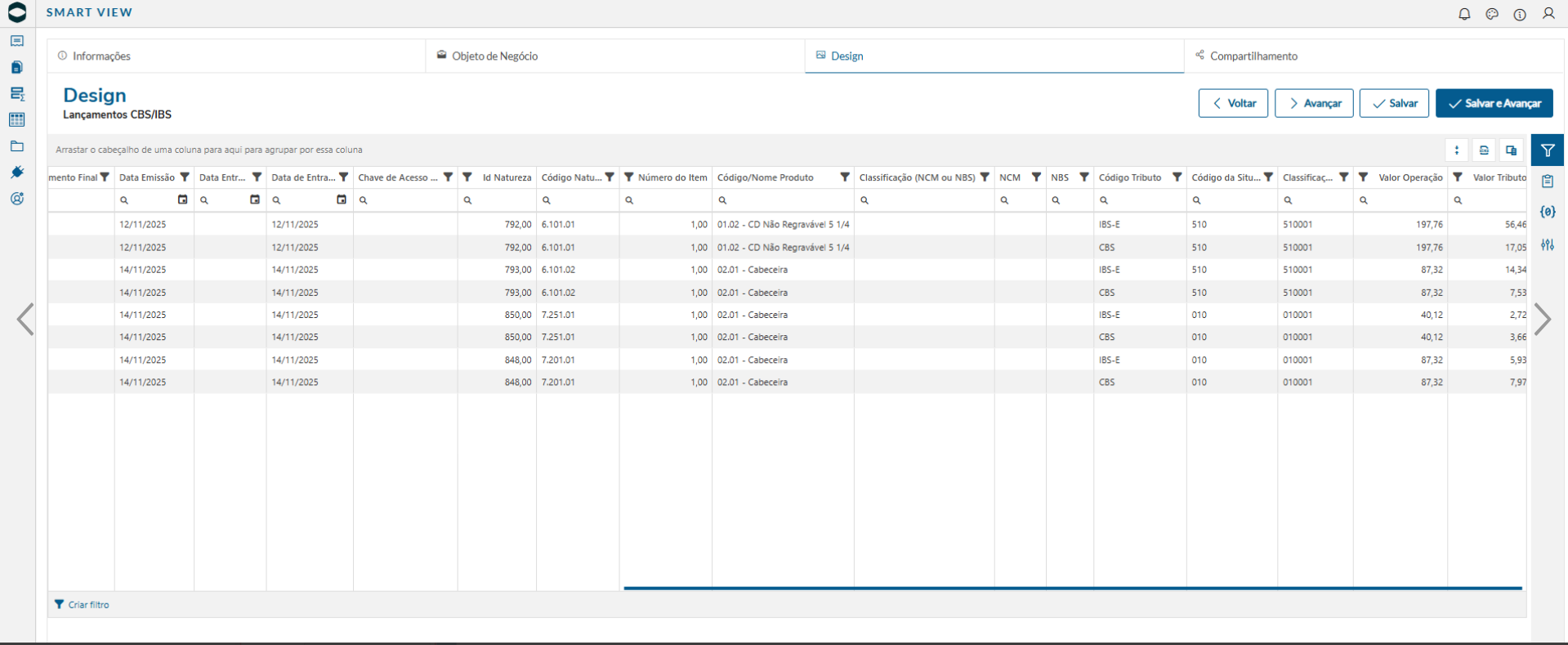Select the cell 01.02 - CD Não Regravável 5 1/4 in the IBS-E row

coord(783,224)
